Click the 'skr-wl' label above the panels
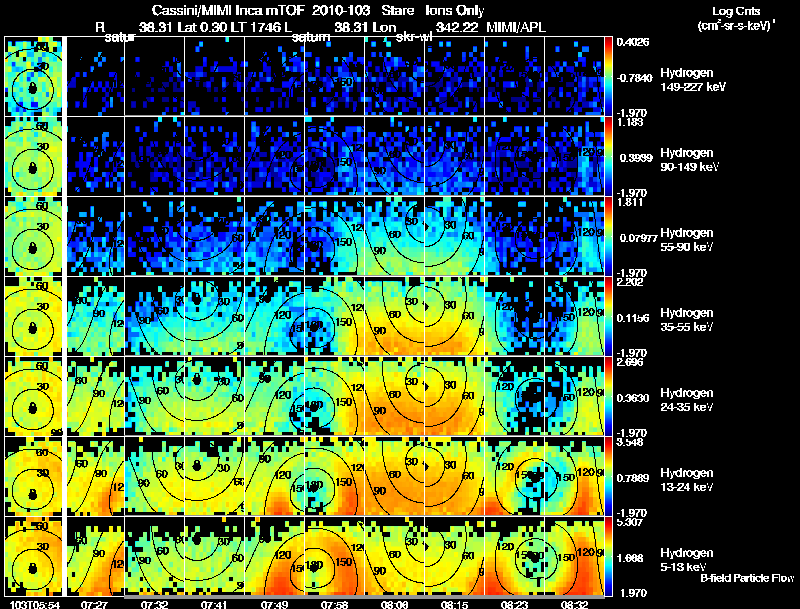This screenshot has height=609, width=800. click(x=414, y=37)
